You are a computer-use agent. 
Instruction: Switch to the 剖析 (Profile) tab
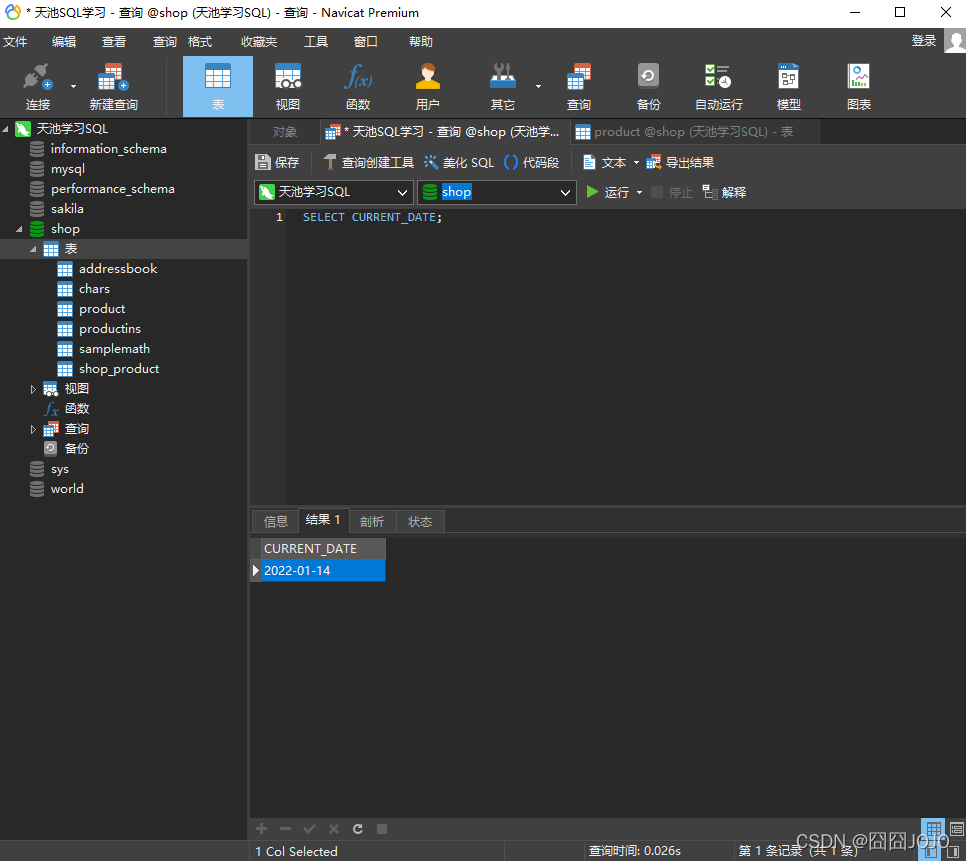pyautogui.click(x=372, y=522)
